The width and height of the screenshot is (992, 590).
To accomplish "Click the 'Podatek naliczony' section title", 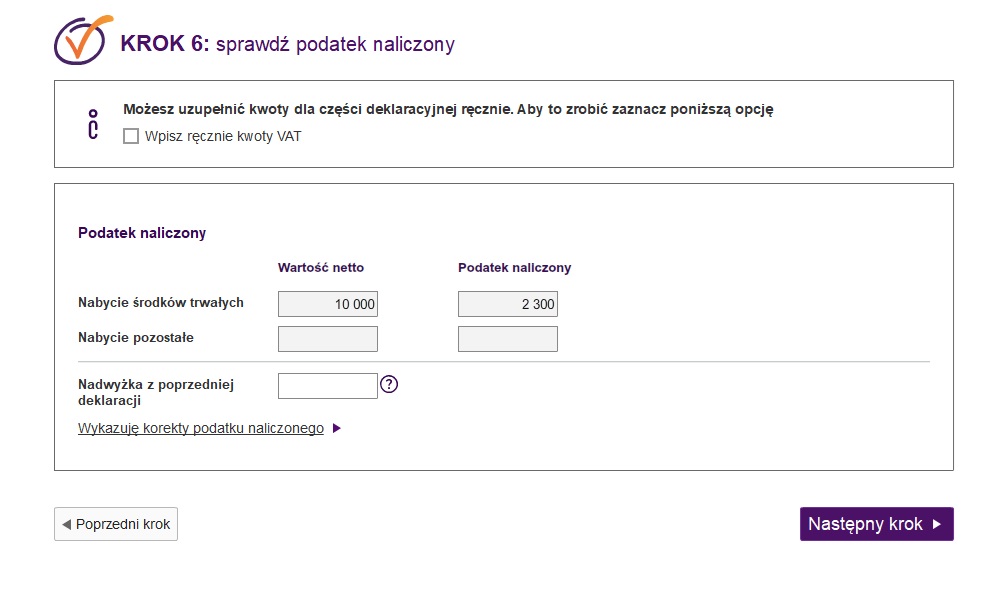I will [142, 233].
